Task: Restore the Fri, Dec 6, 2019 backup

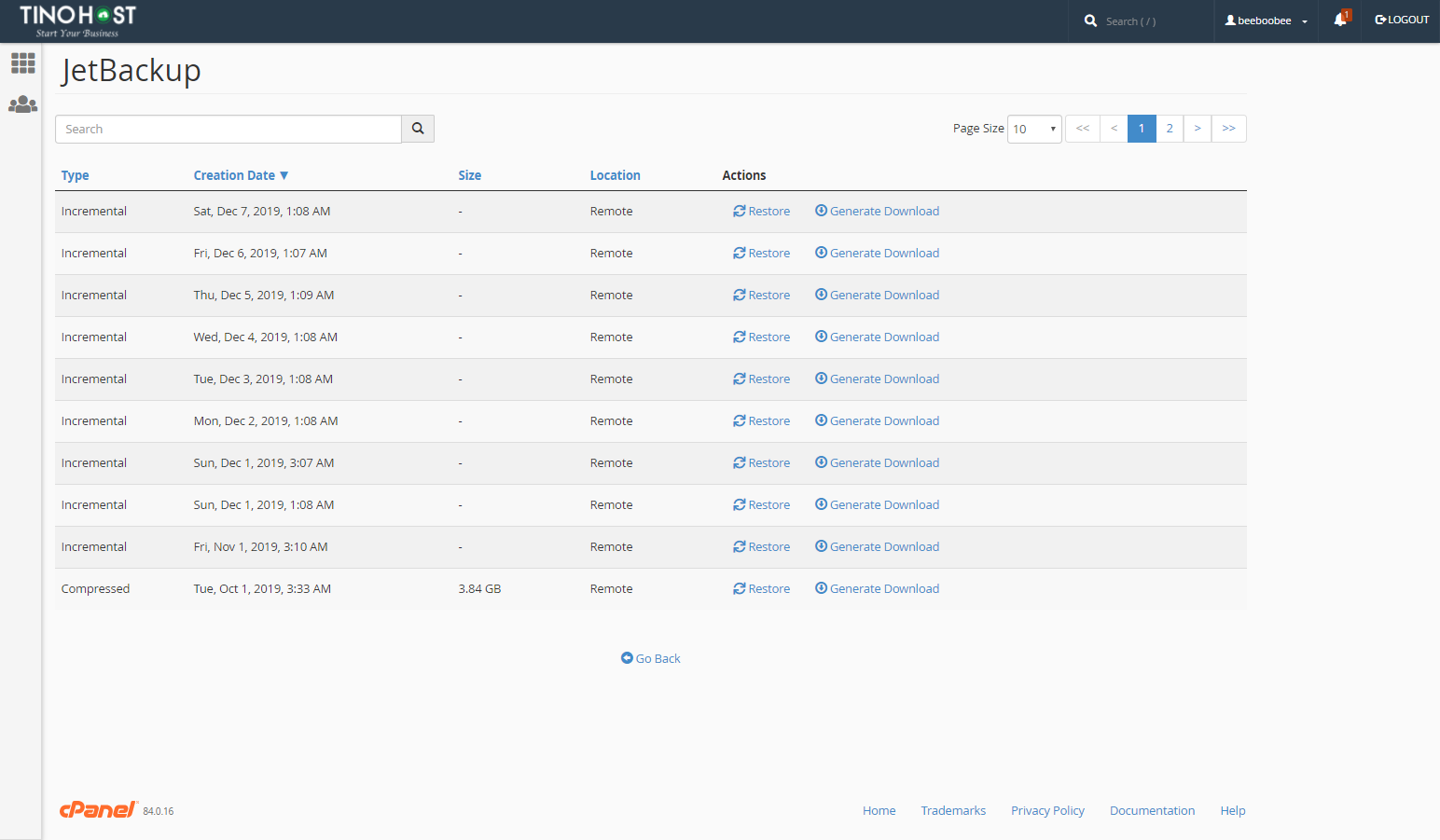Action: (x=761, y=254)
